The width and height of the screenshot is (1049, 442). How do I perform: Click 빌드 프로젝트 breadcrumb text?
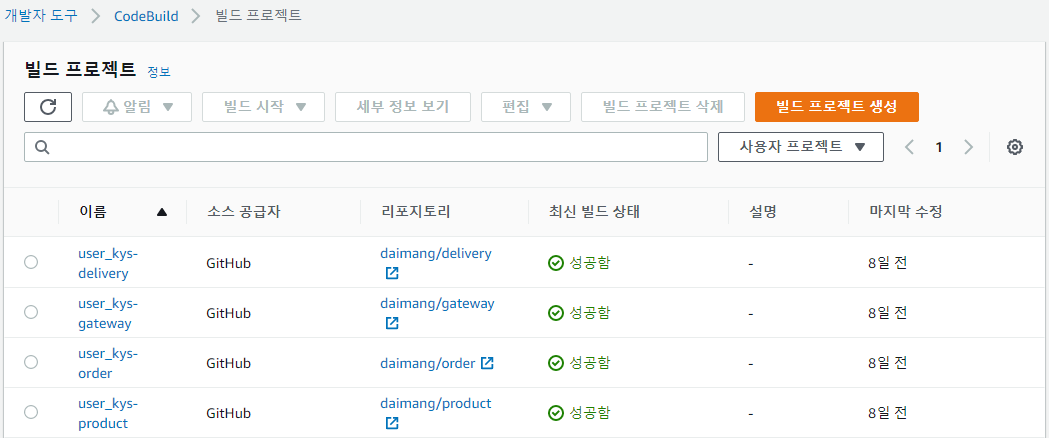click(x=259, y=16)
